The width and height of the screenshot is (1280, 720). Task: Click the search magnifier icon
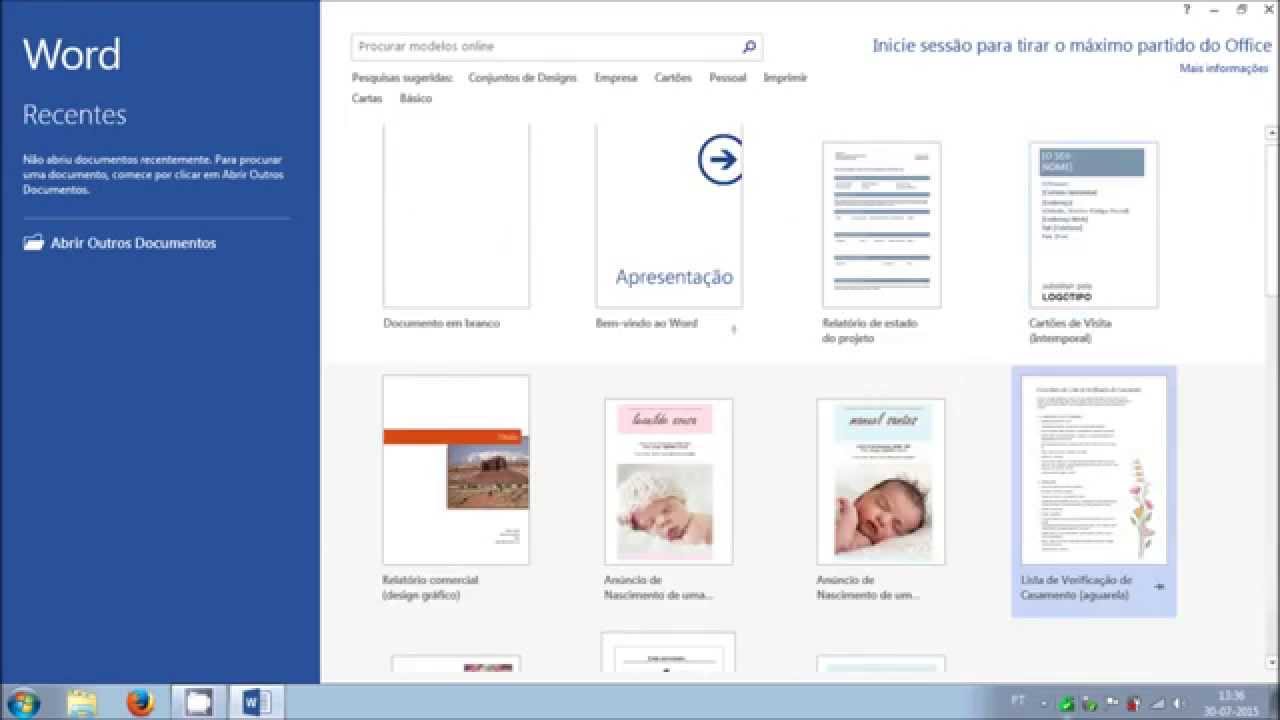749,46
